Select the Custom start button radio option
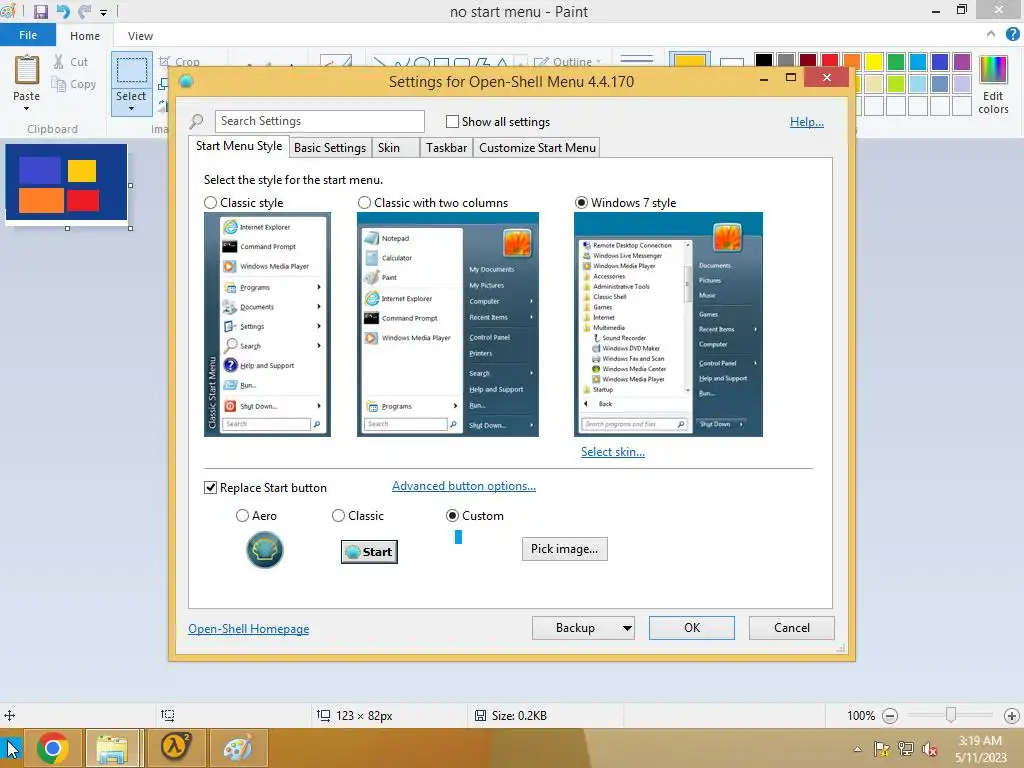 (452, 516)
